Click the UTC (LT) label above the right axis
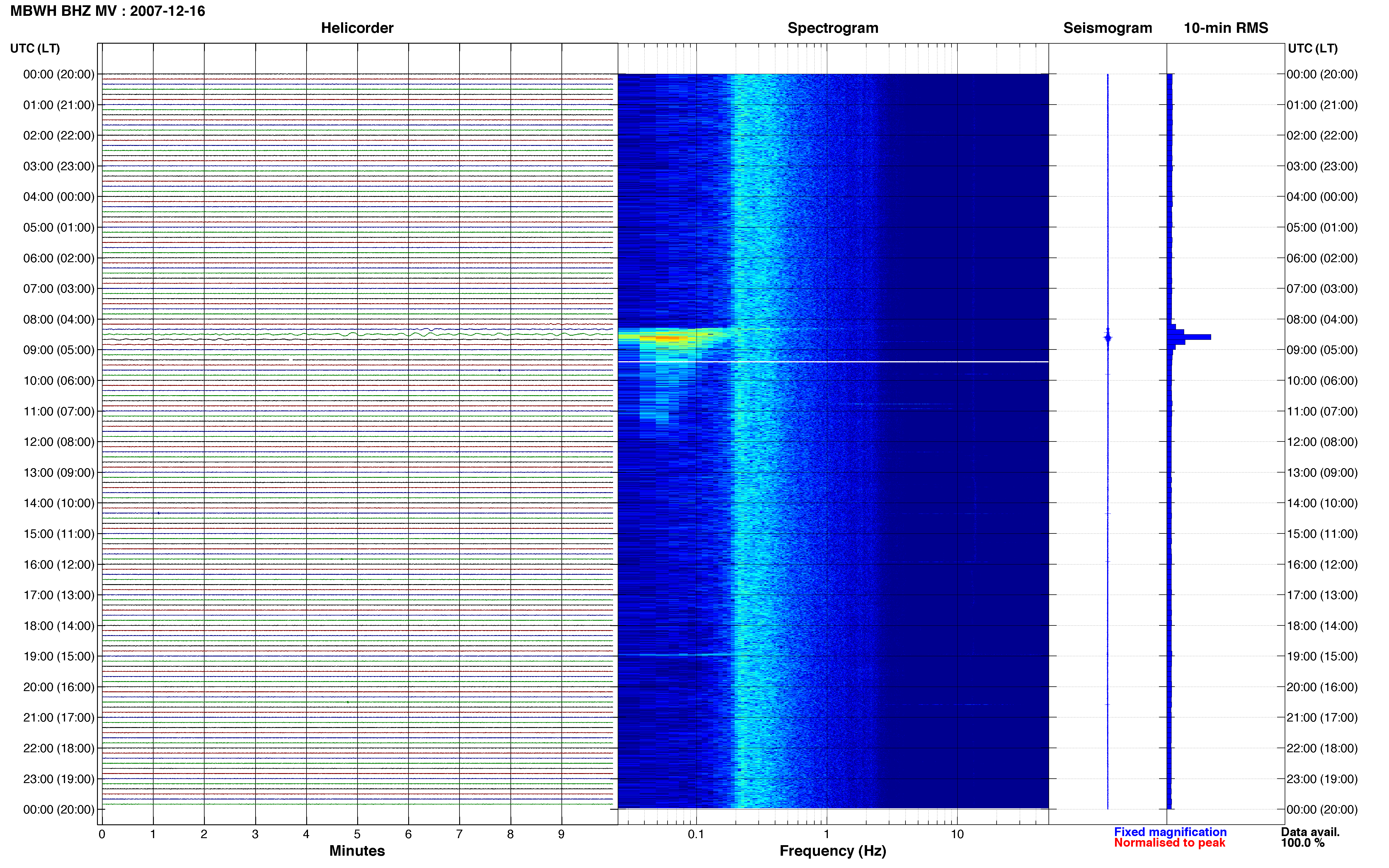Image resolution: width=1389 pixels, height=868 pixels. (x=1313, y=48)
